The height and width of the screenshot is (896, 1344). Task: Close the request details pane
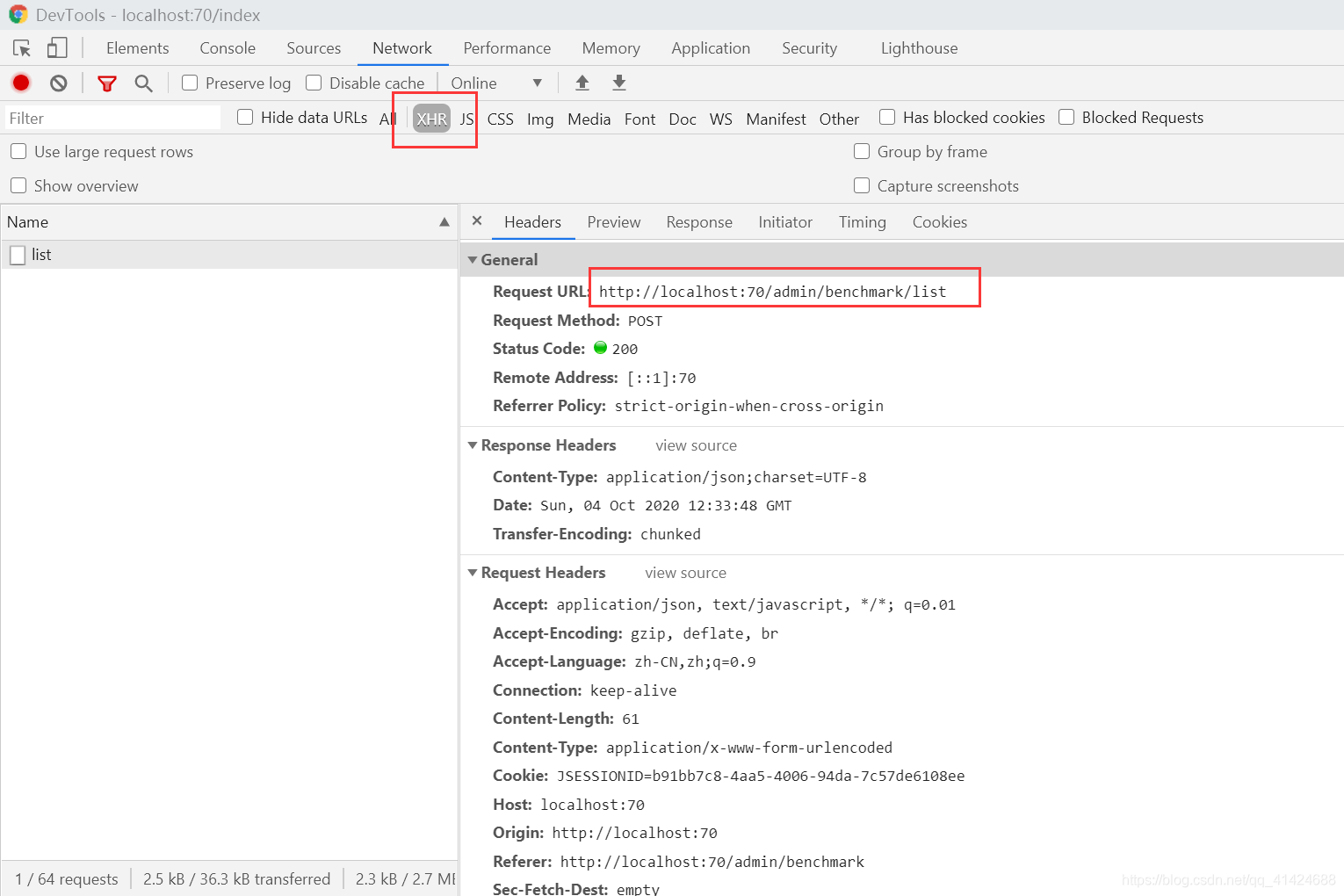pyautogui.click(x=477, y=221)
